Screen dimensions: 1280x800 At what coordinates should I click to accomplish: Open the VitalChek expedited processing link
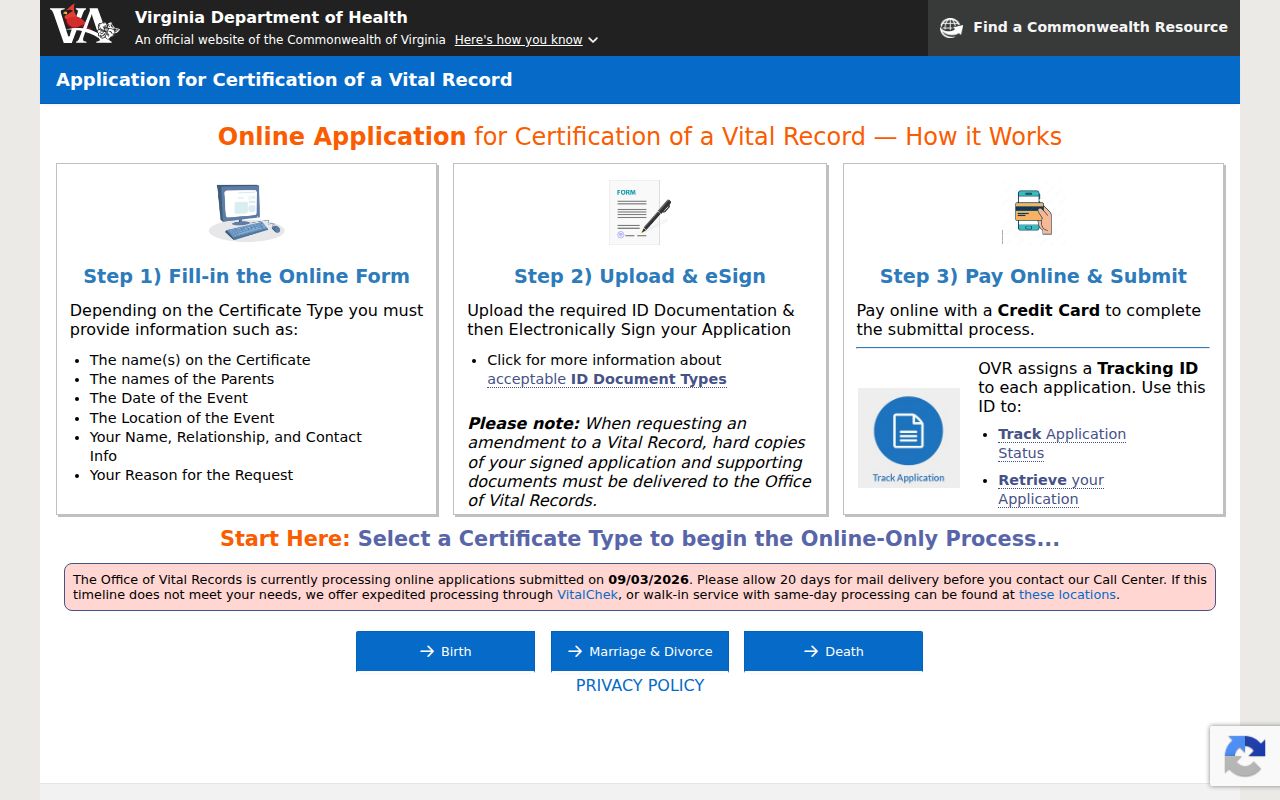click(x=587, y=594)
